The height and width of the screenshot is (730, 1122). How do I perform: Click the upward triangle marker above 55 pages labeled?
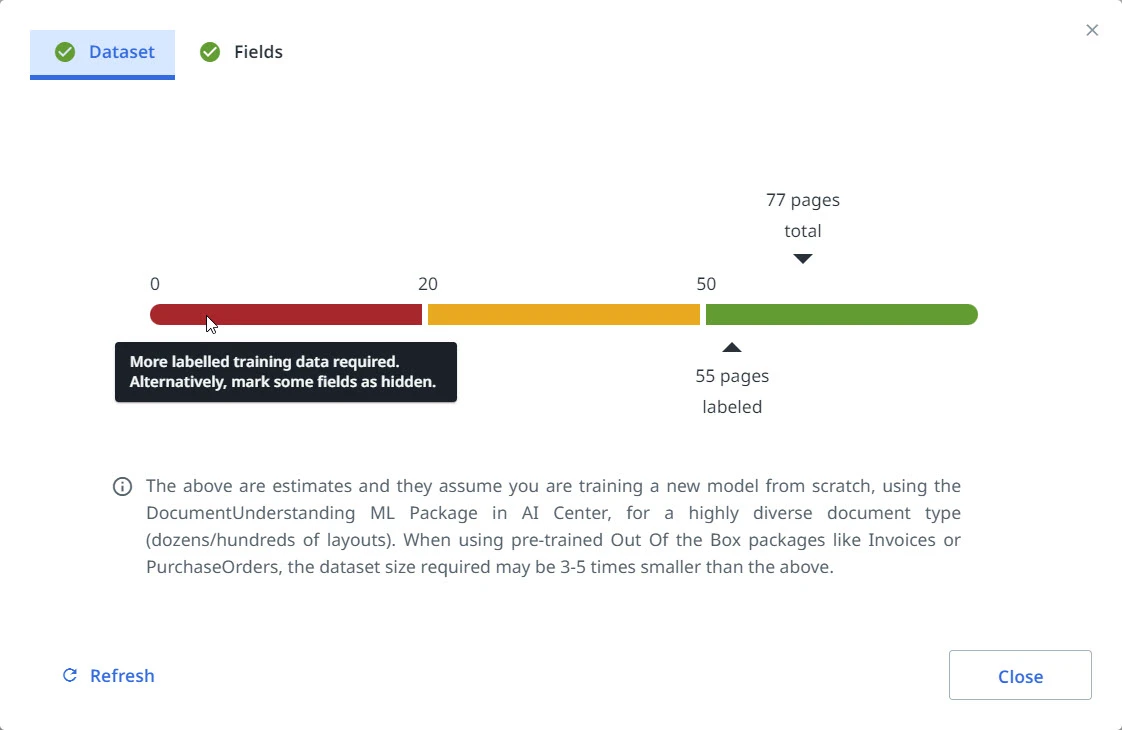731,347
